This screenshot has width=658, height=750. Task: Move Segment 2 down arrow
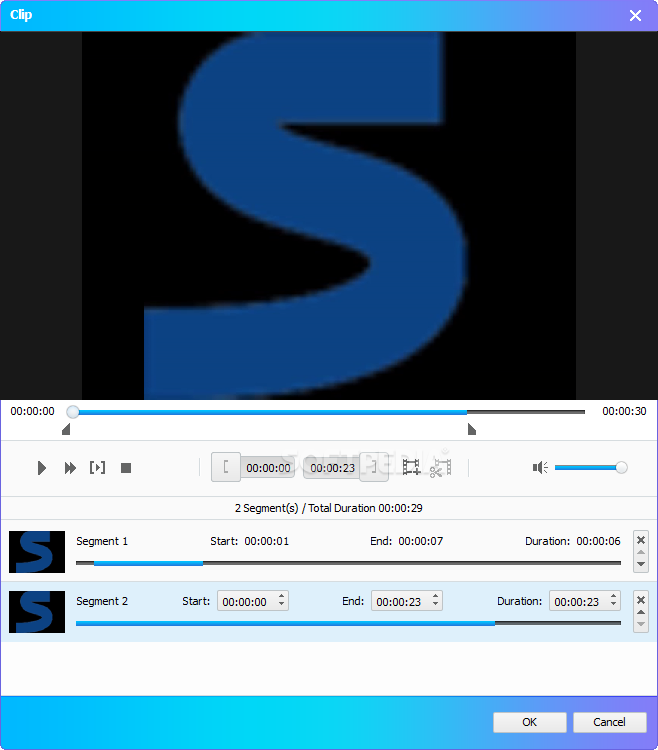(641, 624)
